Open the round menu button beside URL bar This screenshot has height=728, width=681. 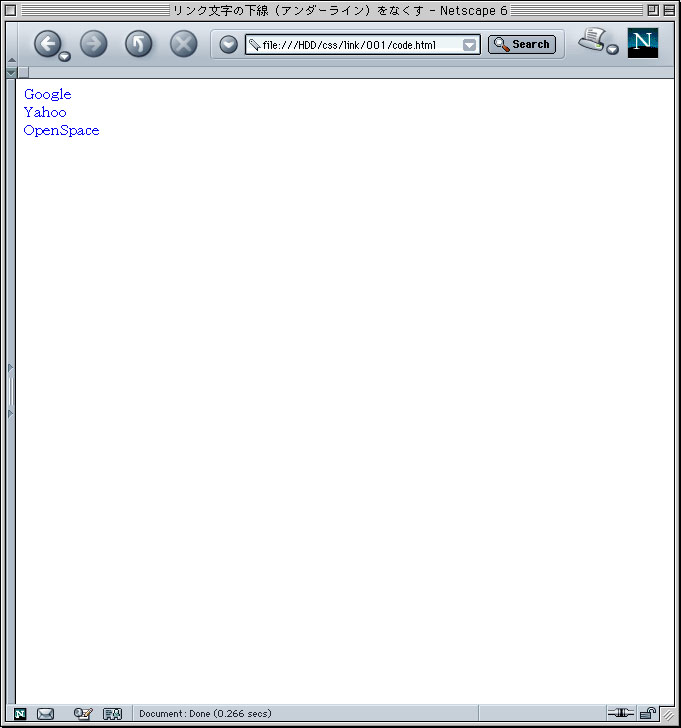(228, 45)
